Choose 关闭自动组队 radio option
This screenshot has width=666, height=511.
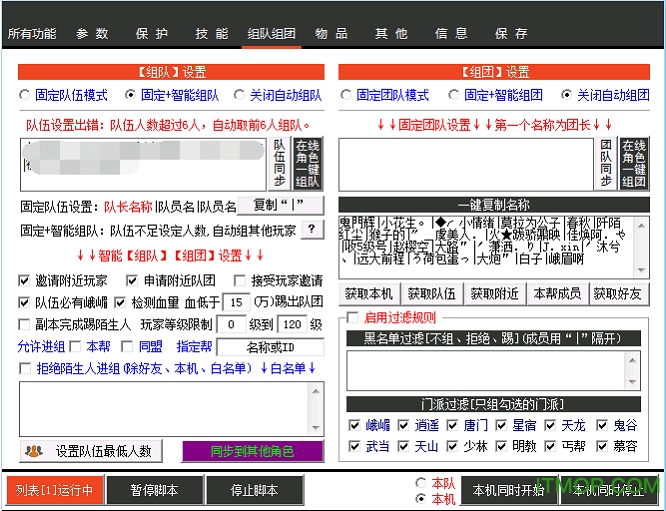(x=239, y=96)
